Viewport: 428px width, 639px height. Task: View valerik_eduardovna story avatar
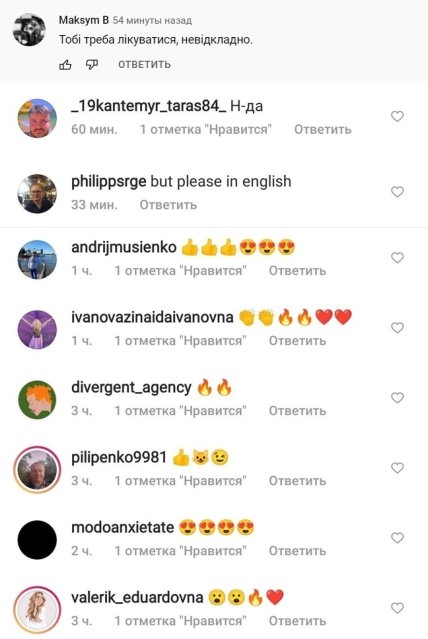tap(37, 610)
